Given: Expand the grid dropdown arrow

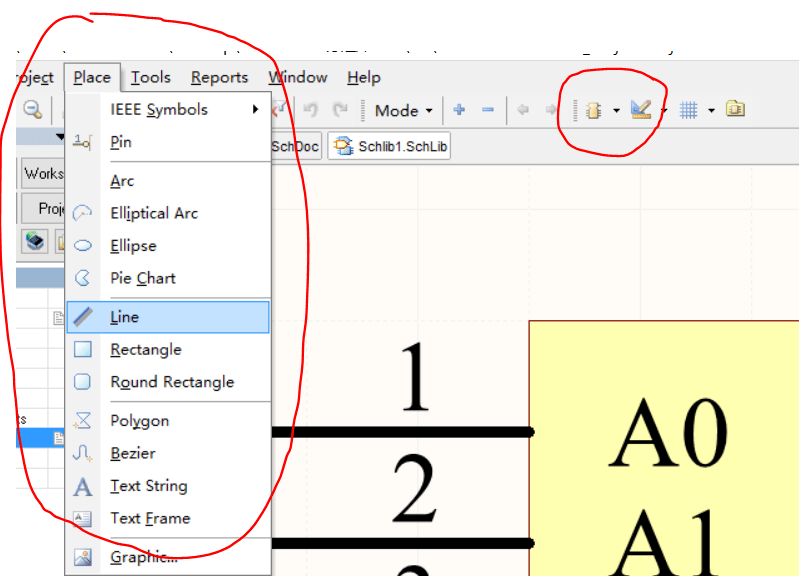Looking at the screenshot, I should tap(711, 110).
